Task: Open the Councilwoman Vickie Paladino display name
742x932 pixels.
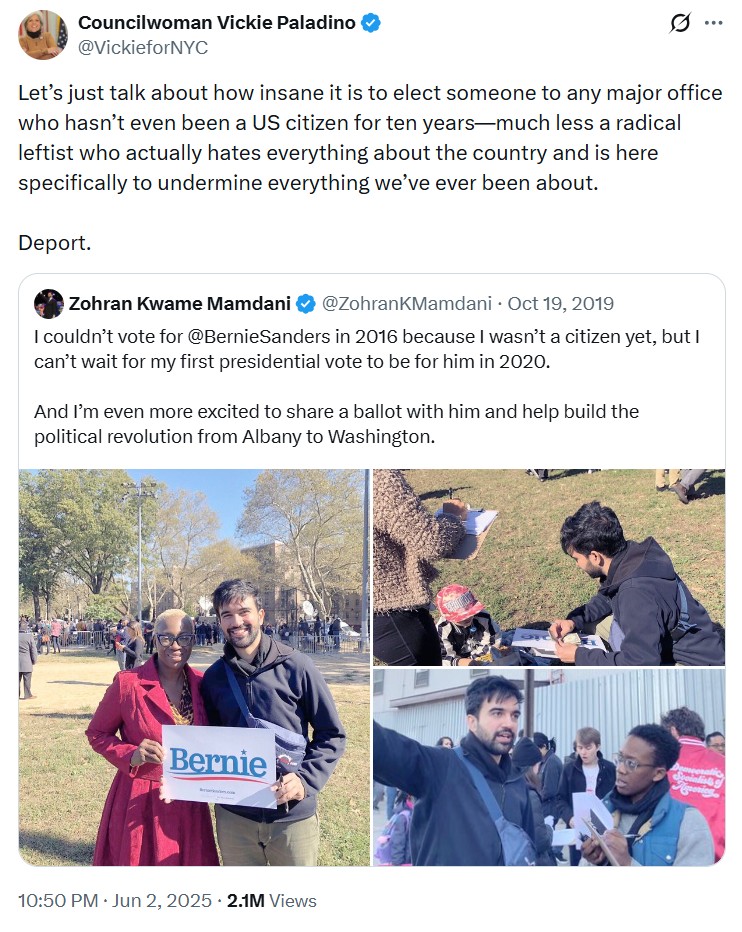Action: (216, 23)
